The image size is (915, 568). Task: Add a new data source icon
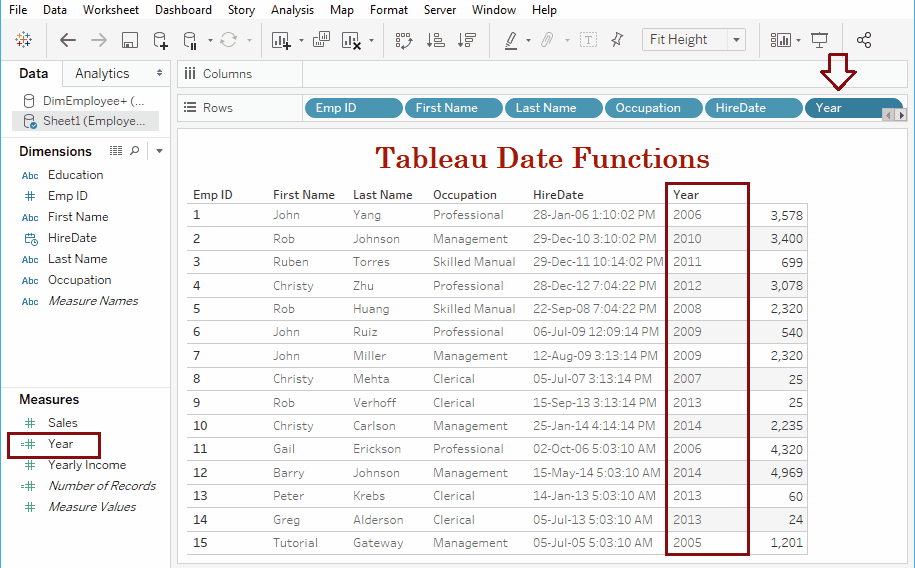coord(160,40)
